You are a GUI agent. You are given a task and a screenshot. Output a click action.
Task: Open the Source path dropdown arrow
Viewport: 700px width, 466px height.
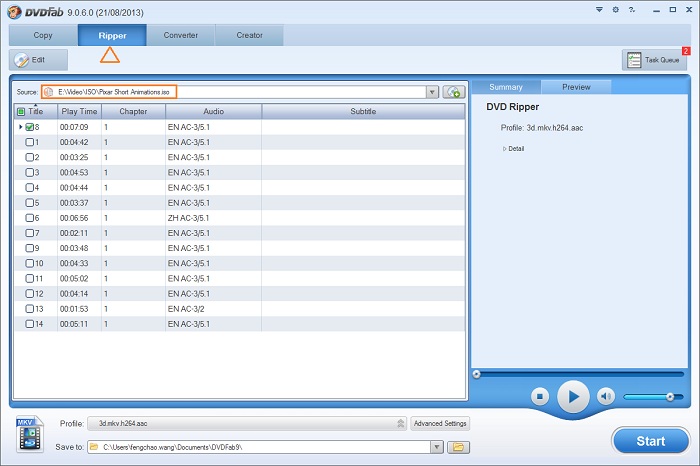[432, 92]
